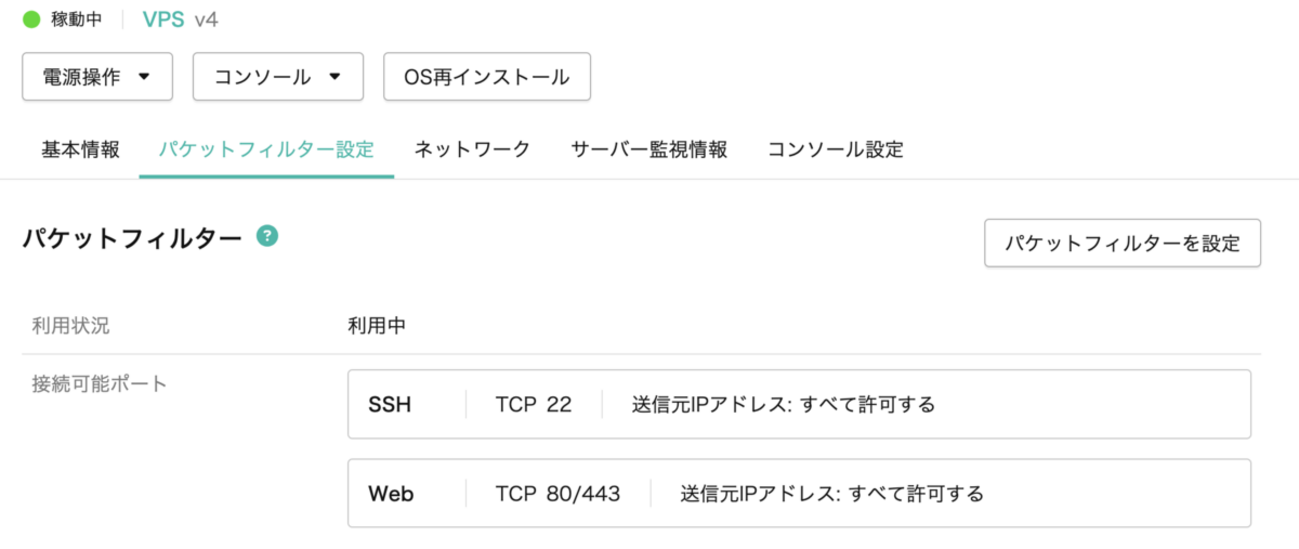Viewport: 1299px width, 549px height.
Task: Select the パケットフィルター設定 tab
Action: (x=267, y=150)
